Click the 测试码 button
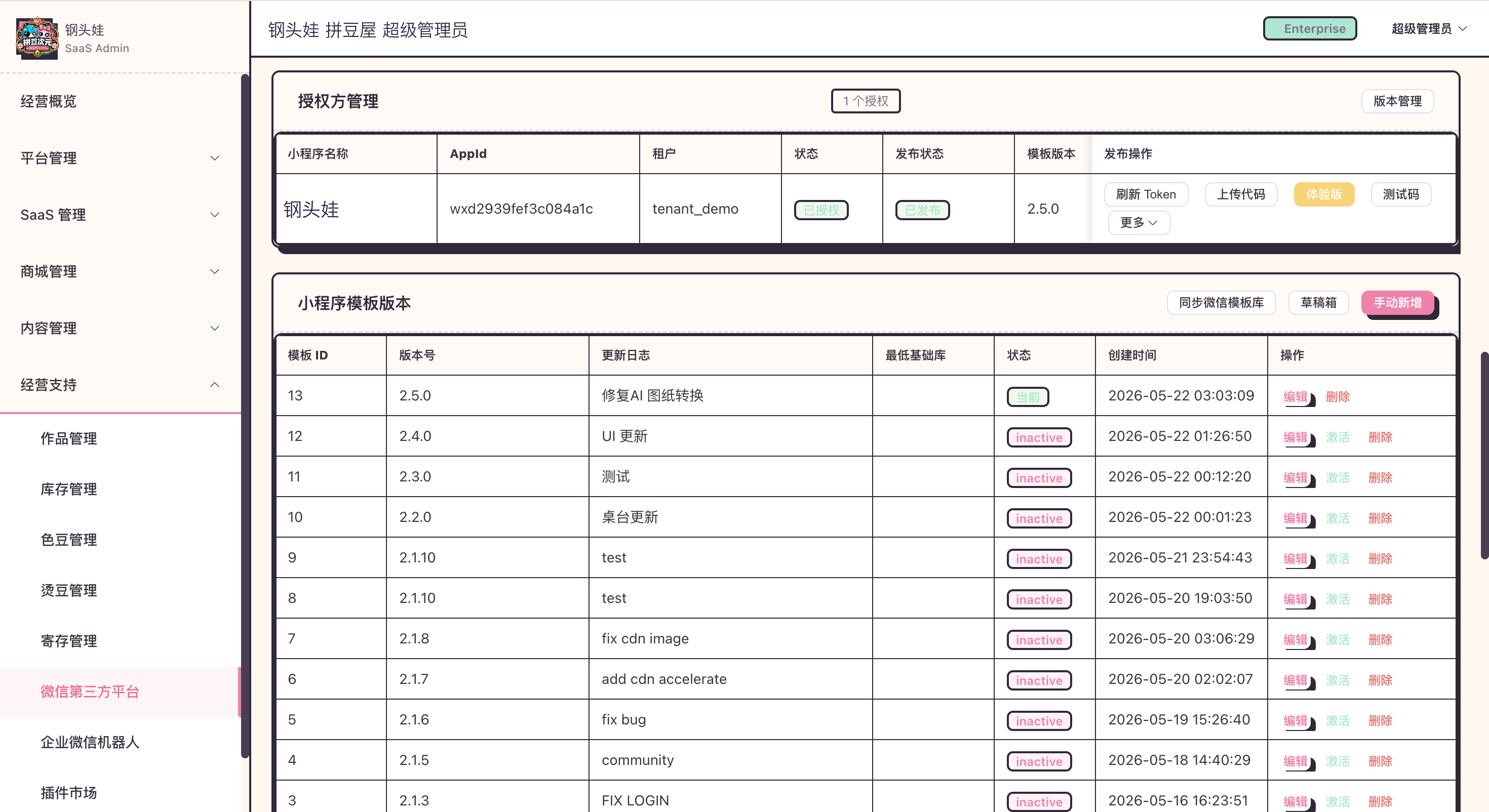Screen dimensions: 1489x812 click(1400, 194)
